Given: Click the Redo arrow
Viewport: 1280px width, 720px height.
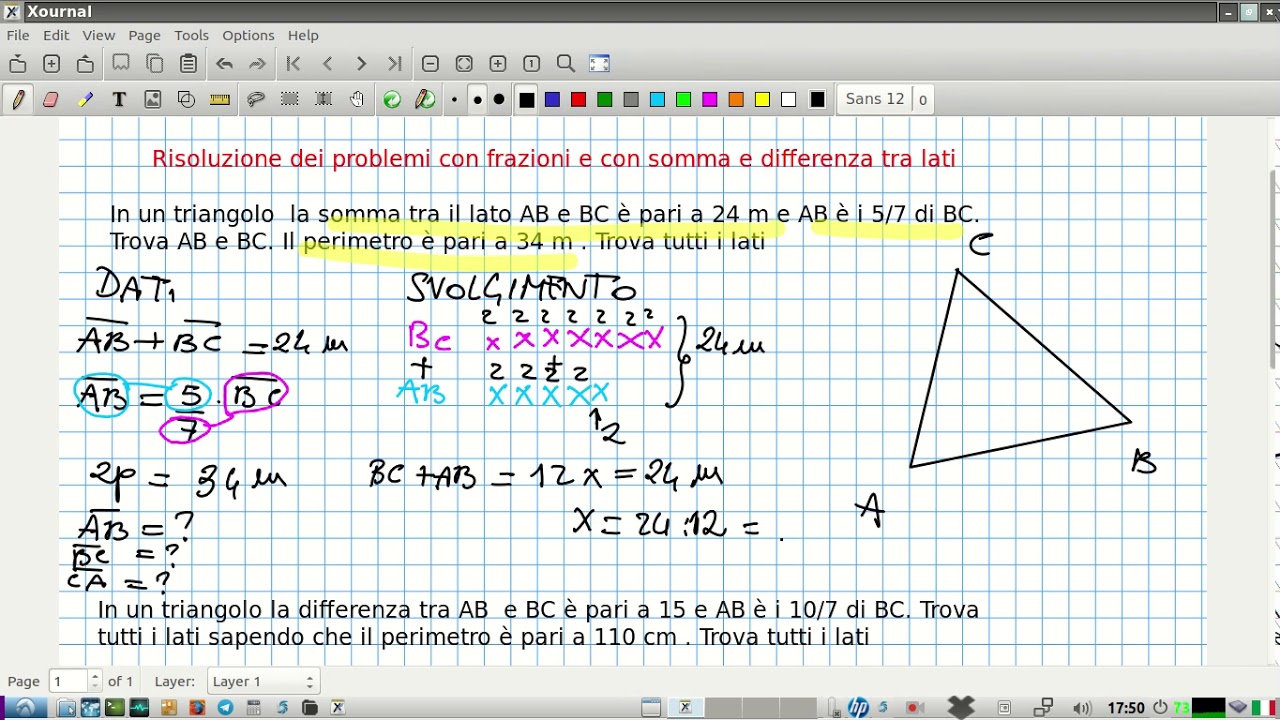Looking at the screenshot, I should click(258, 64).
